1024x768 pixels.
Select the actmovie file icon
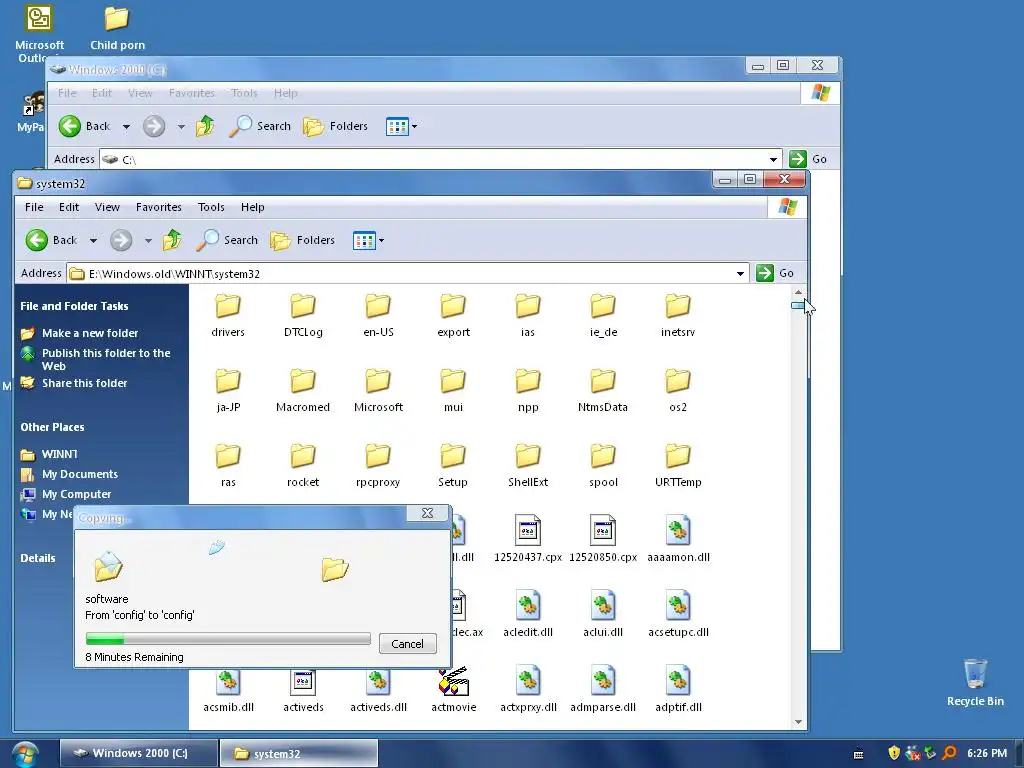[453, 681]
